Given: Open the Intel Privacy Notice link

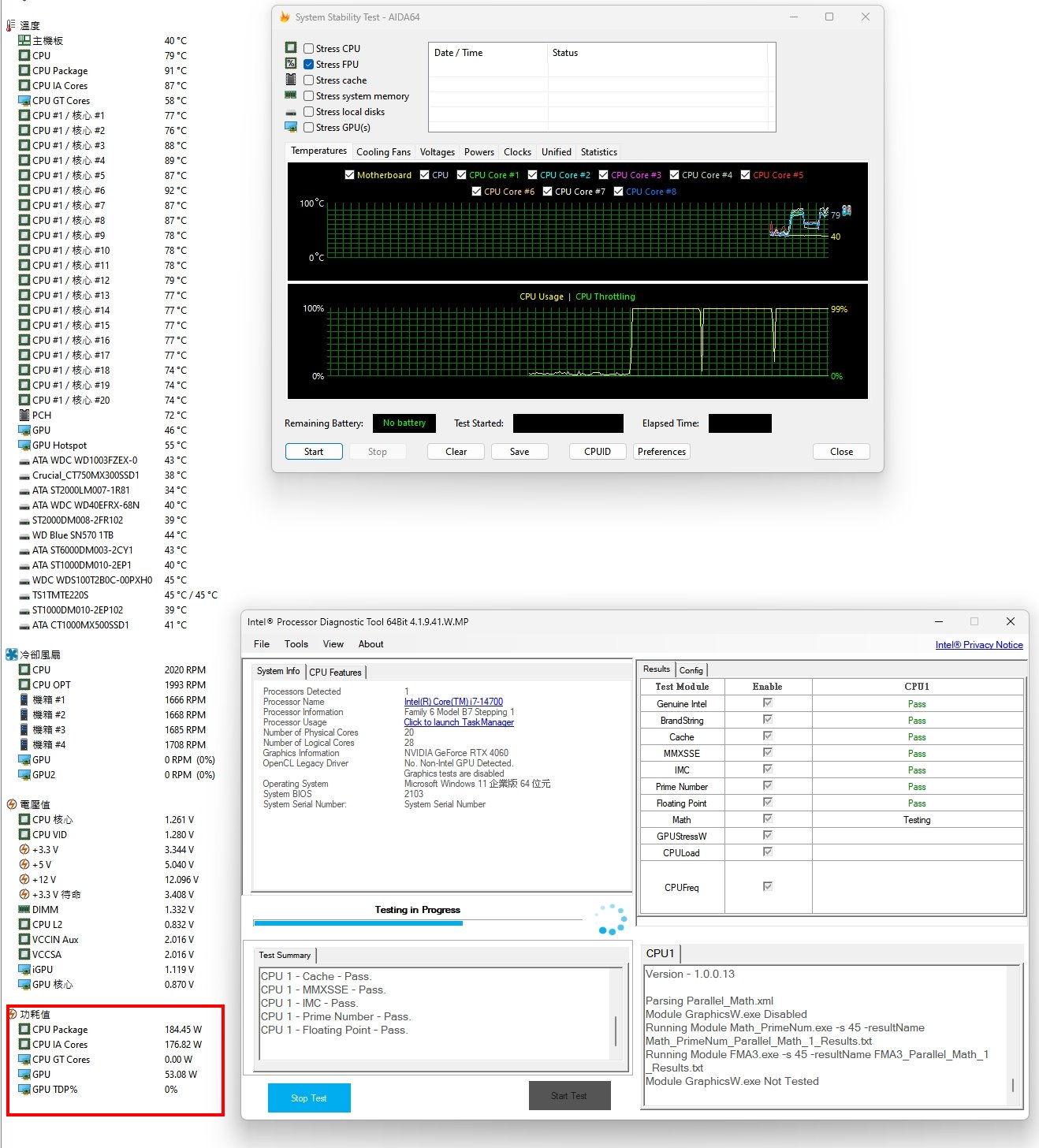Looking at the screenshot, I should (979, 644).
